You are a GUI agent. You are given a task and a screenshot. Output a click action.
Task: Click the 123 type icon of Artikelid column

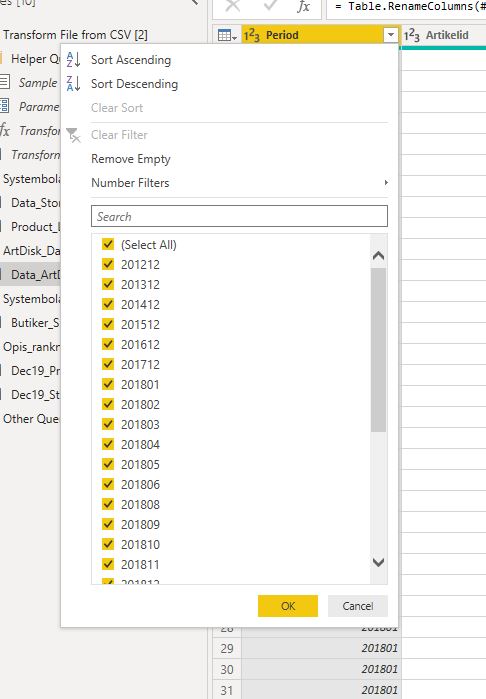click(412, 35)
